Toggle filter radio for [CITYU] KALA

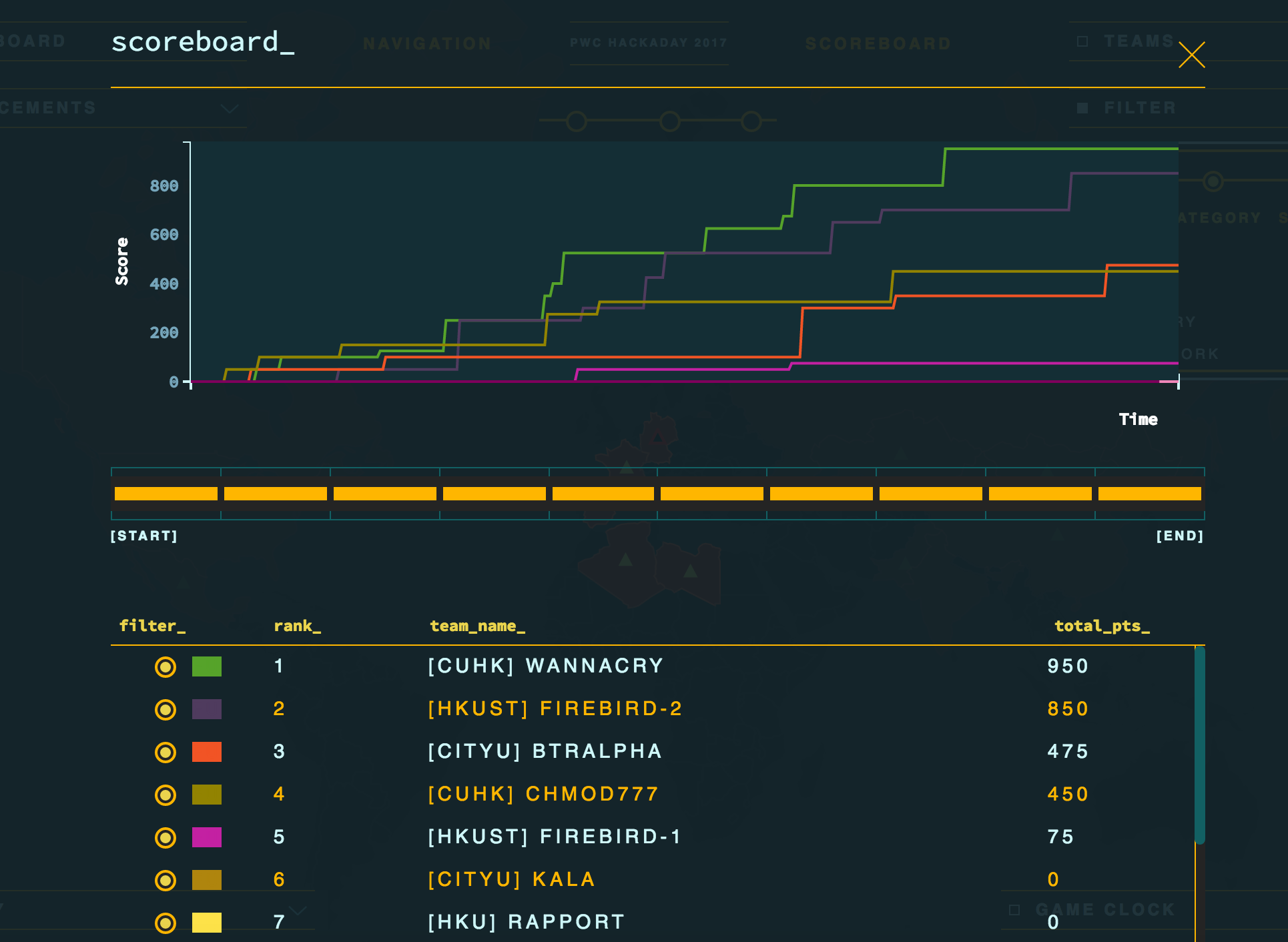pyautogui.click(x=166, y=880)
